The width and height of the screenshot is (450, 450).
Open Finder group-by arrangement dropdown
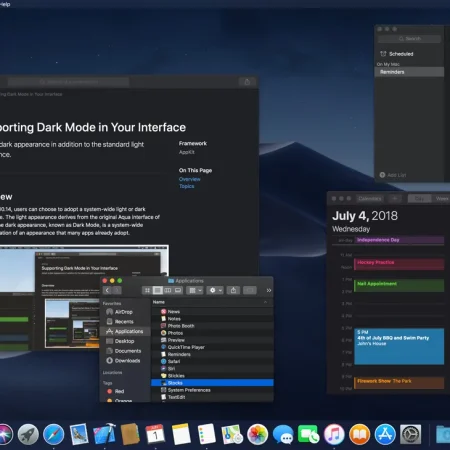195,290
